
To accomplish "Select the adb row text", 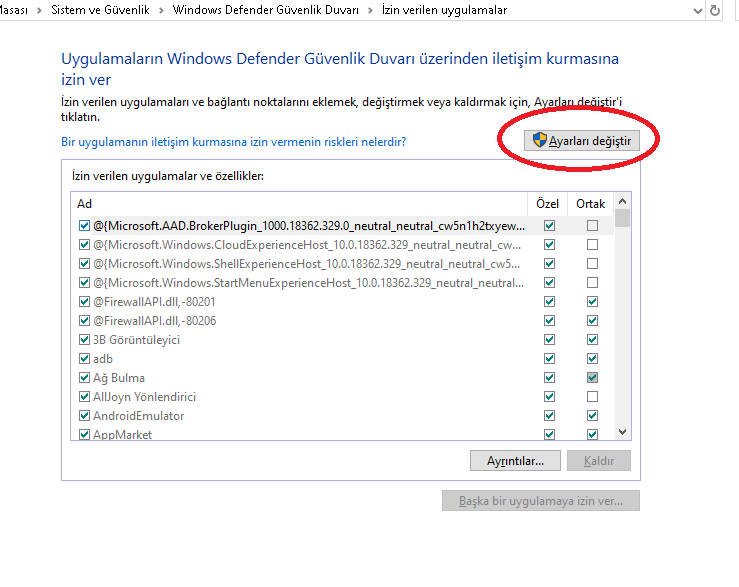I will click(x=103, y=359).
